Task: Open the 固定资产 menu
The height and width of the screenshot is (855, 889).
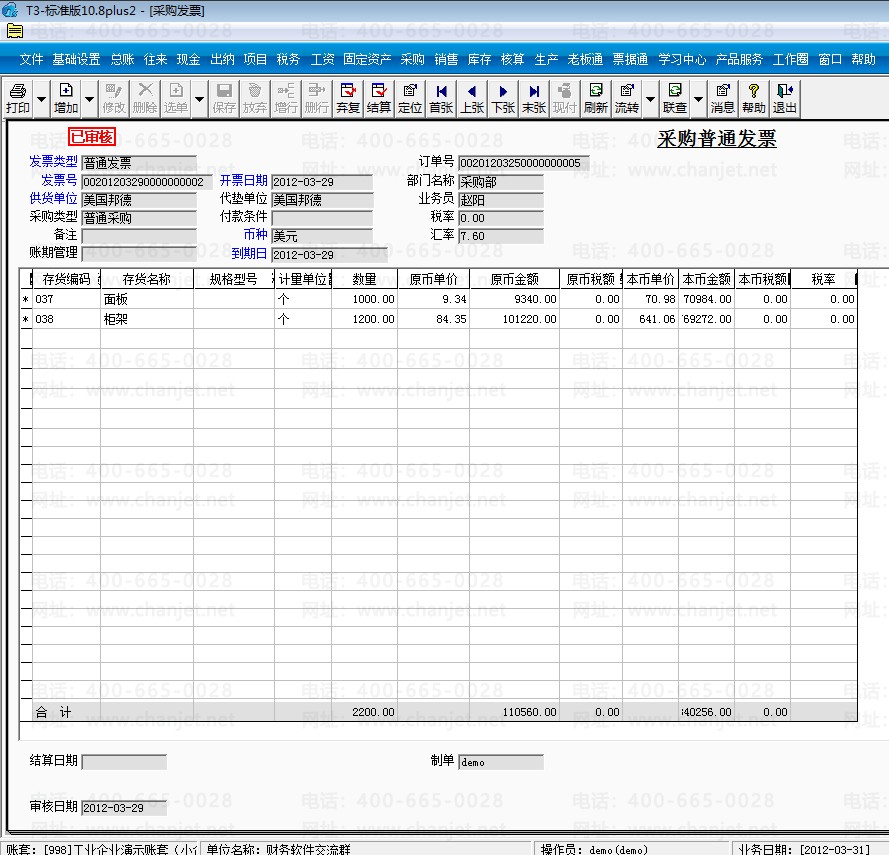Action: pyautogui.click(x=367, y=59)
